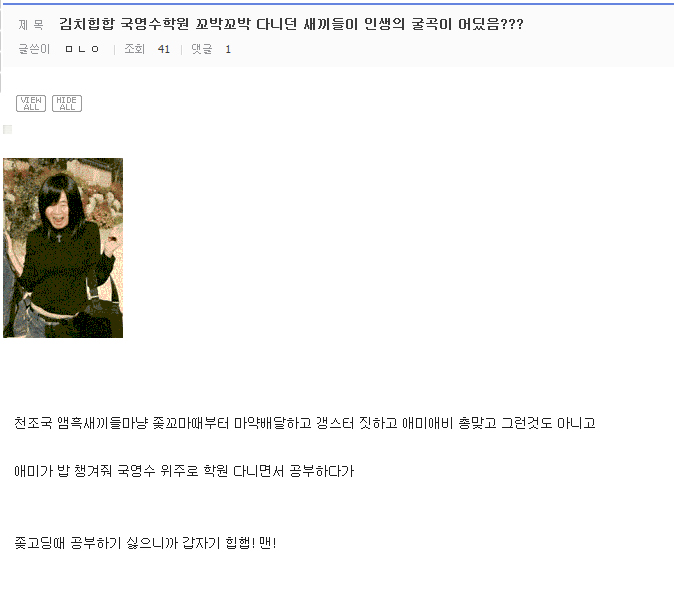
Task: Open the comment count showing 1
Action: coord(228,49)
